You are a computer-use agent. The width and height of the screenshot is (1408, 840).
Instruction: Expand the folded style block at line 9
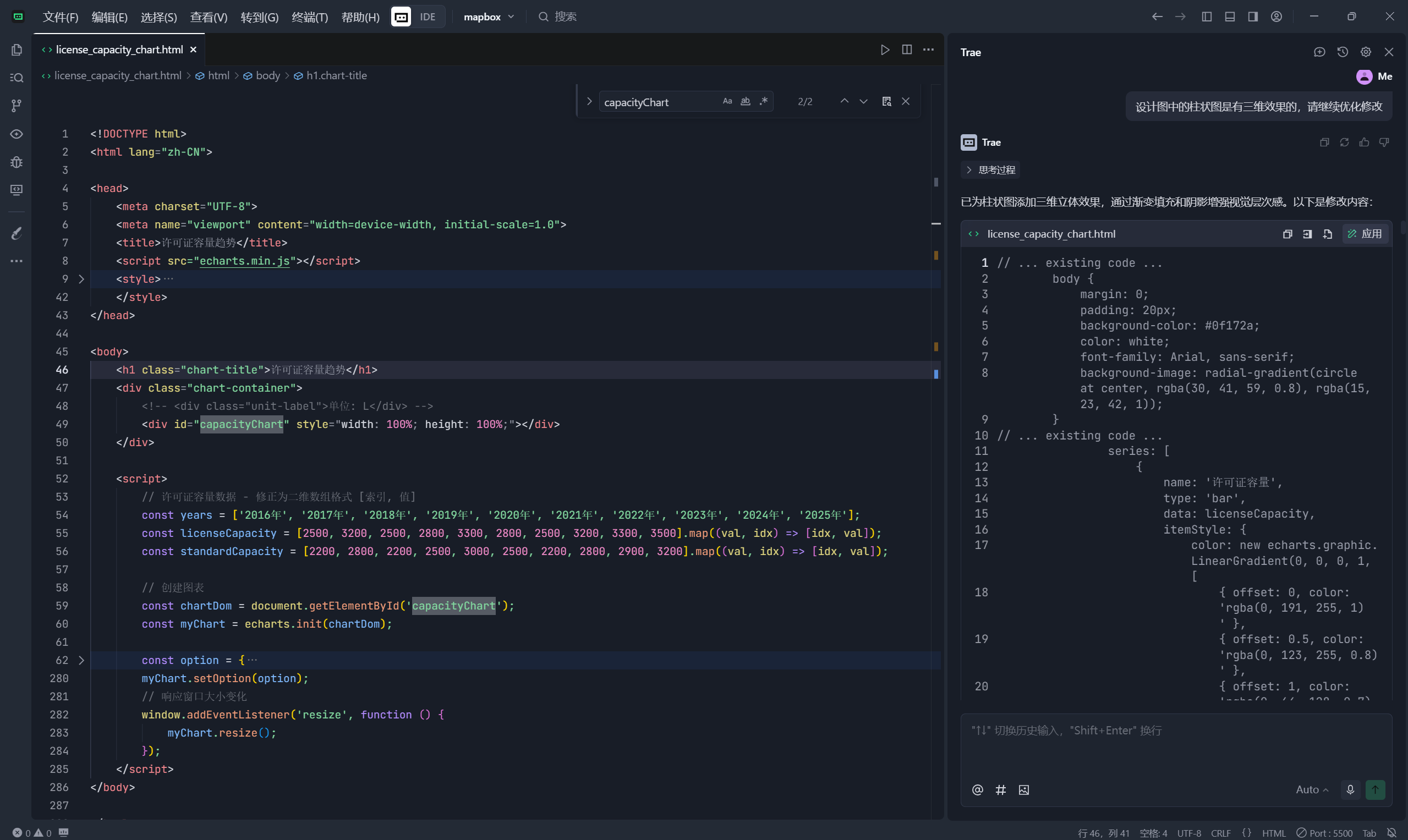pos(81,279)
